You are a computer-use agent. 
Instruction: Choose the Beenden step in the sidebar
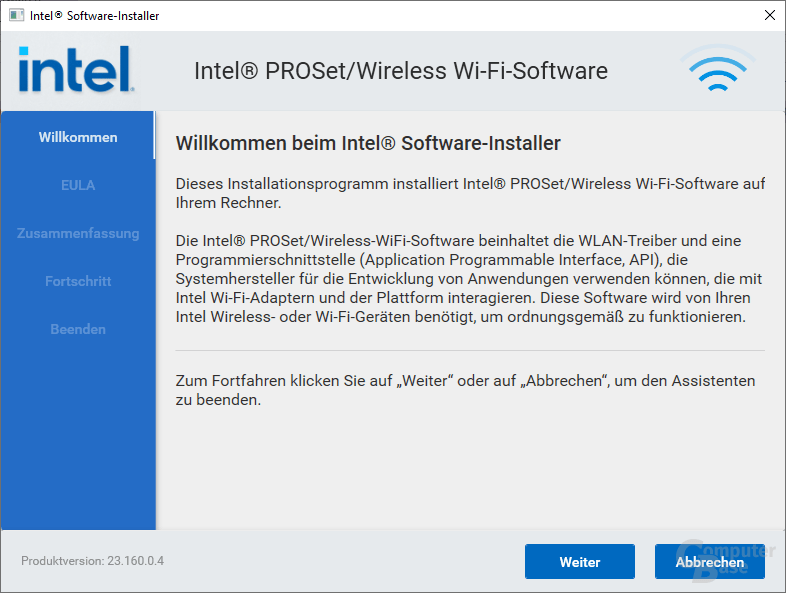tap(78, 329)
